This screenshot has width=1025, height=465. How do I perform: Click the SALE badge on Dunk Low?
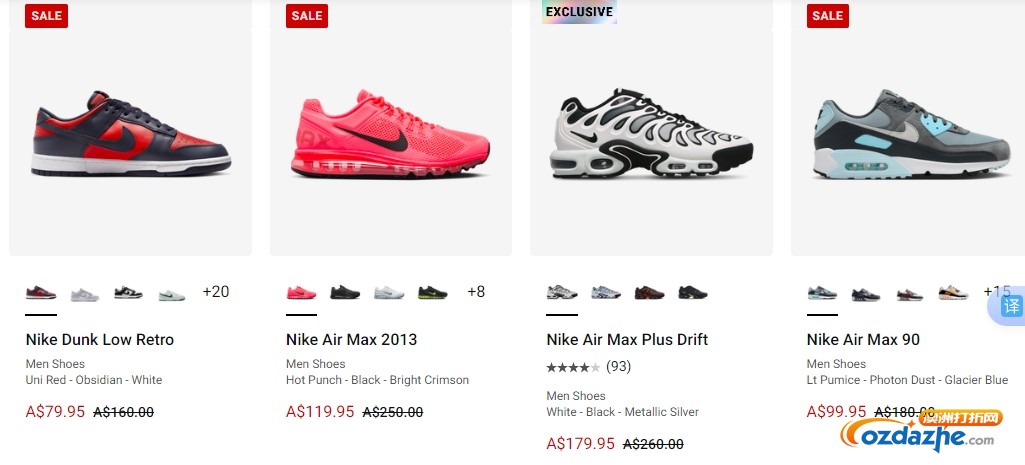pos(46,16)
